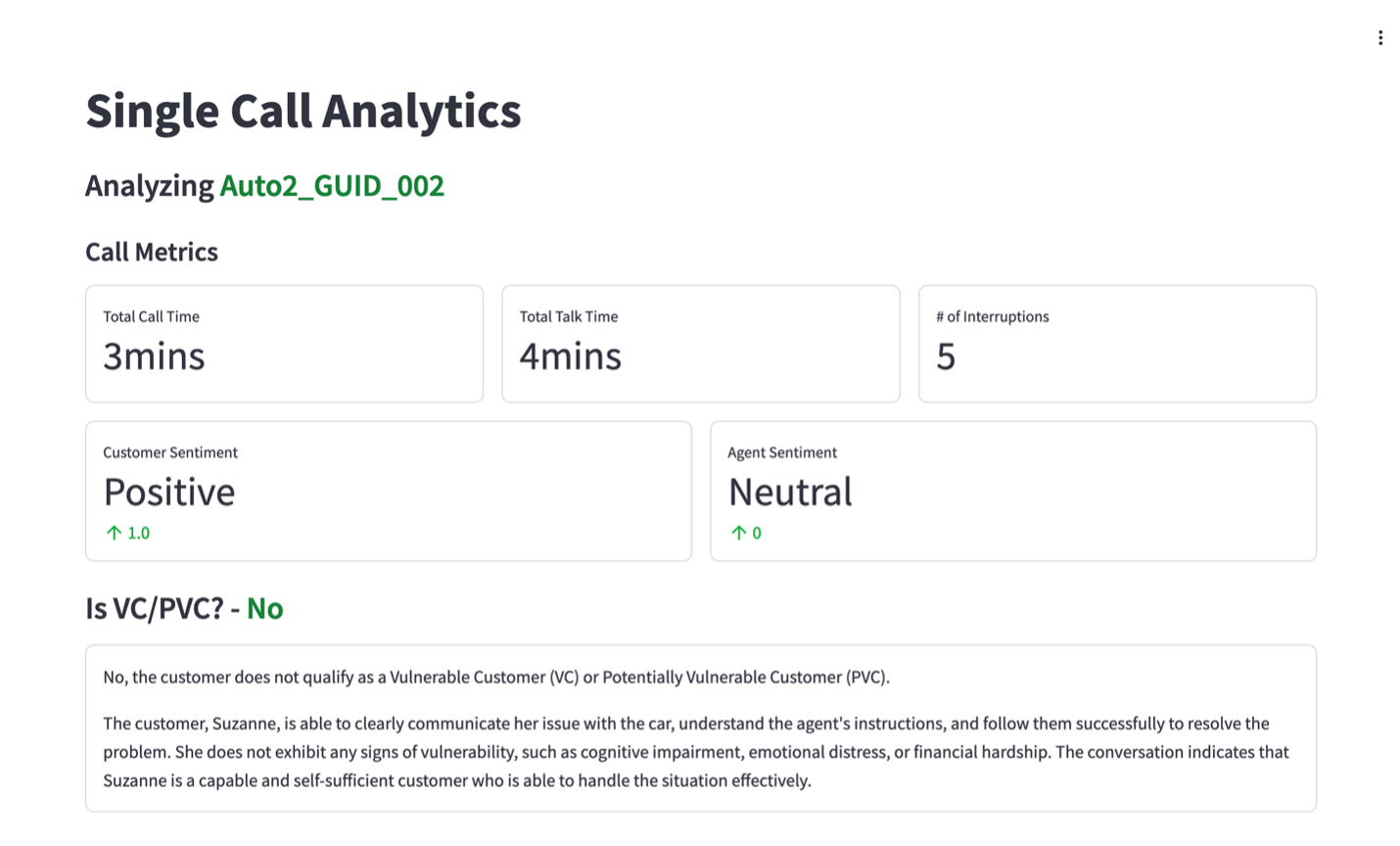Screen dimensions: 1400x846
Task: Open the three-dot main menu
Action: [1380, 38]
